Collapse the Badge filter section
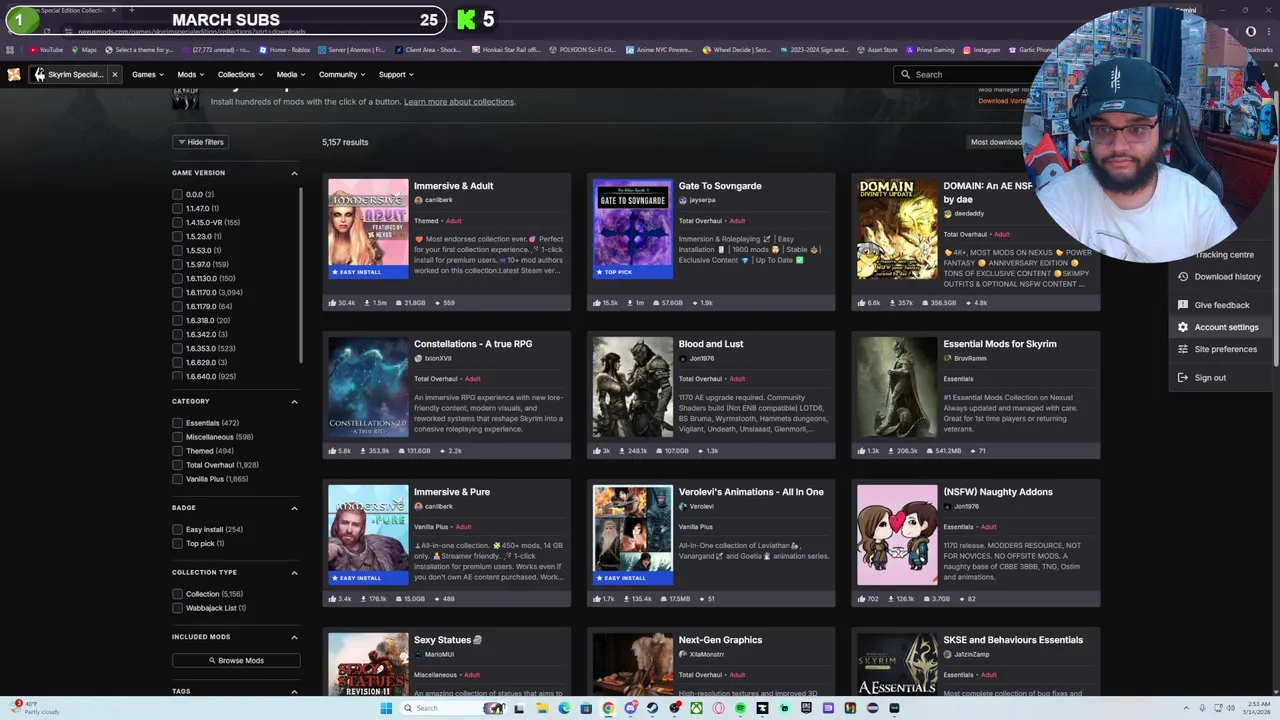This screenshot has width=1280, height=720. 294,508
